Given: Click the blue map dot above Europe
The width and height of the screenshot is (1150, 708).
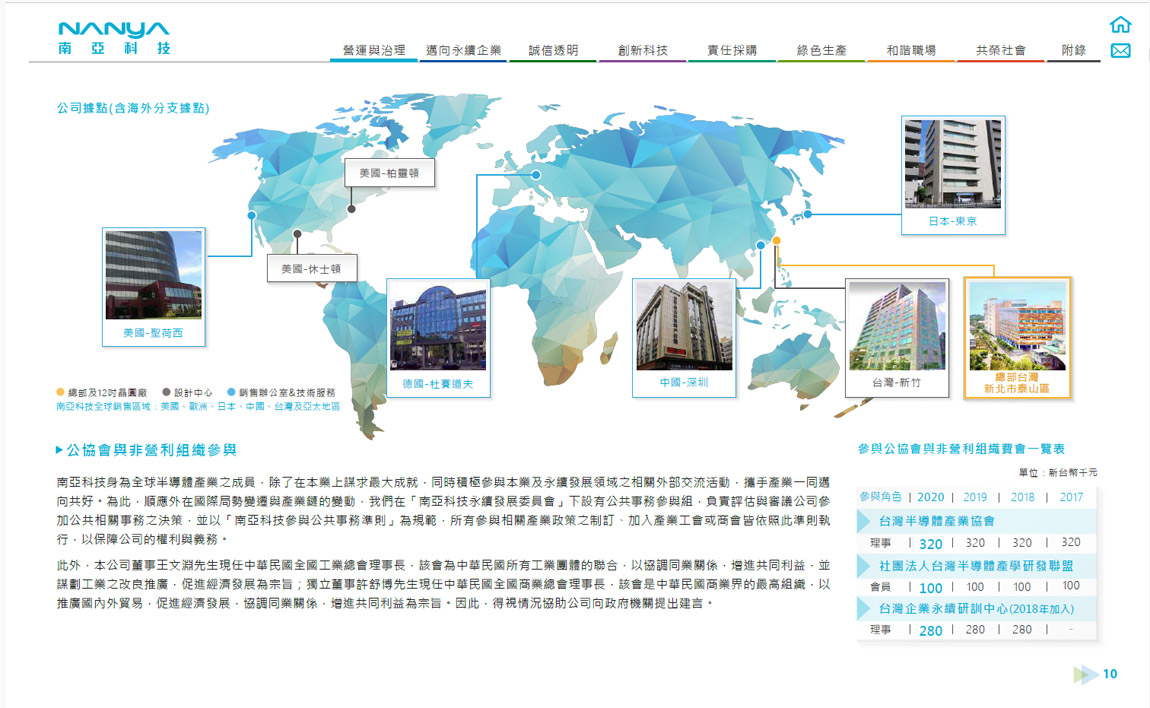Looking at the screenshot, I should click(x=536, y=175).
